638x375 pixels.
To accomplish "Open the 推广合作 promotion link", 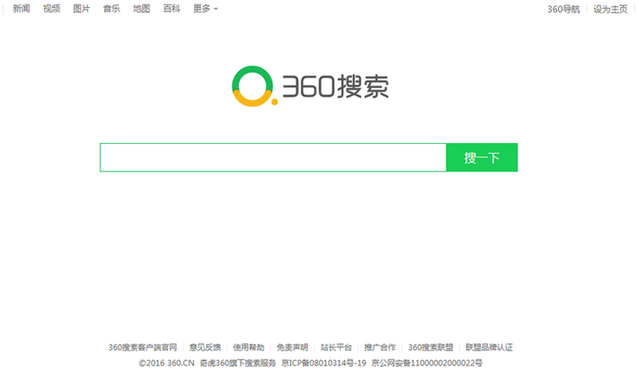I will (380, 347).
